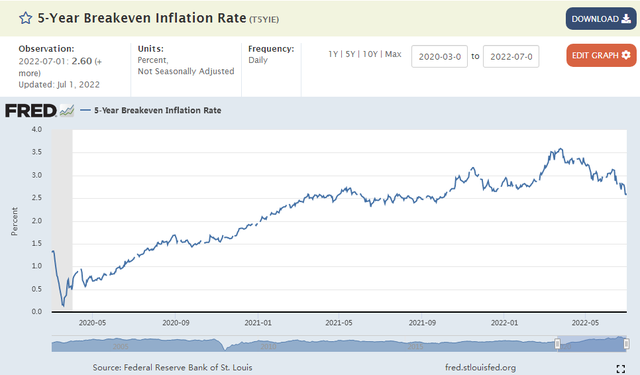Screen dimensions: 640x375
Task: Click the FRED logo in the chart
Action: tap(31, 111)
